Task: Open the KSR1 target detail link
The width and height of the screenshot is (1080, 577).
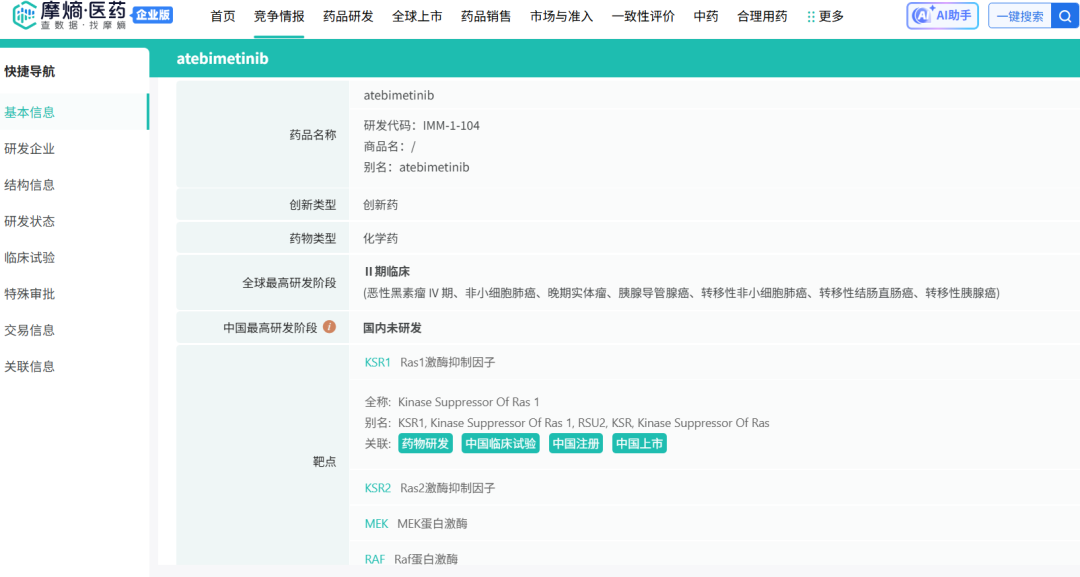Action: 375,363
